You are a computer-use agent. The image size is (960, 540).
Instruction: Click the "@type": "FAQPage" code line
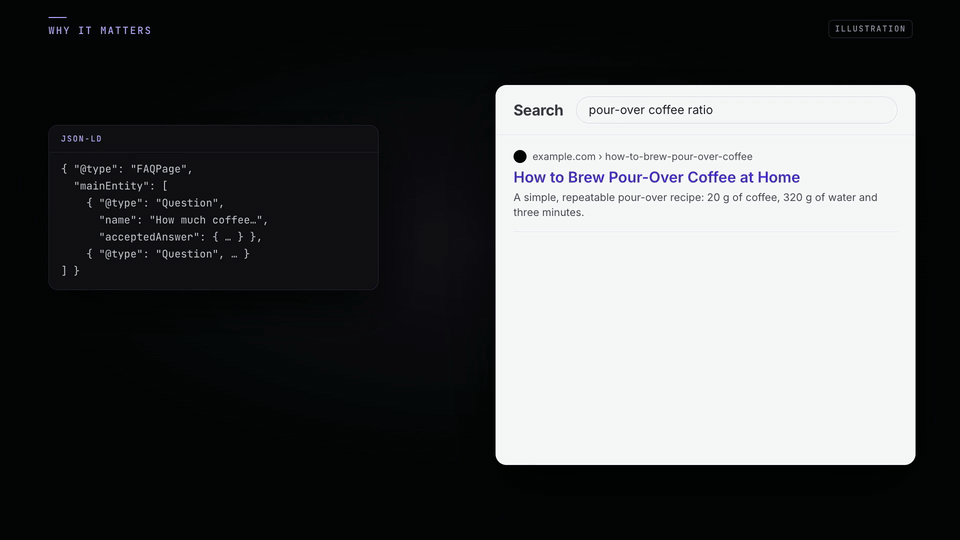tap(127, 169)
